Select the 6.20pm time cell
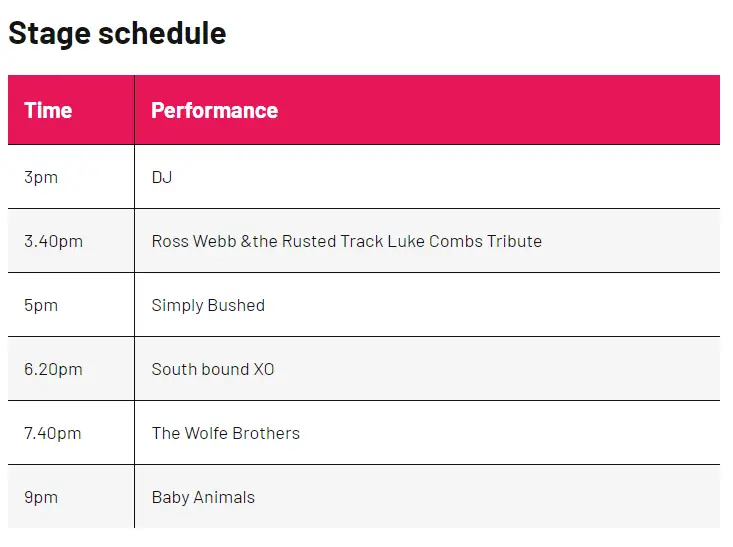Screen dimensions: 733x547 click(x=71, y=369)
